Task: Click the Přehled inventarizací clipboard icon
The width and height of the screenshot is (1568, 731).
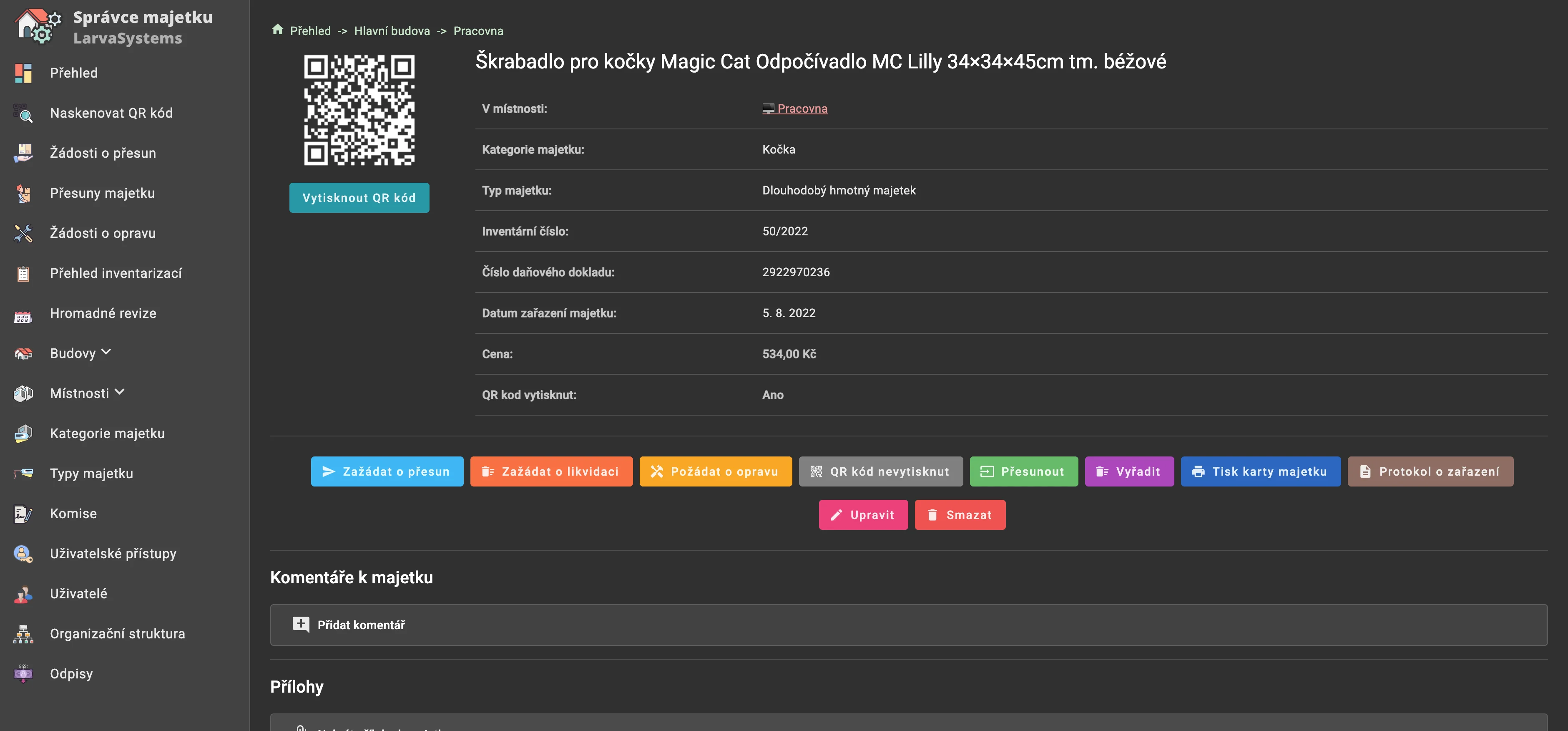Action: [23, 274]
